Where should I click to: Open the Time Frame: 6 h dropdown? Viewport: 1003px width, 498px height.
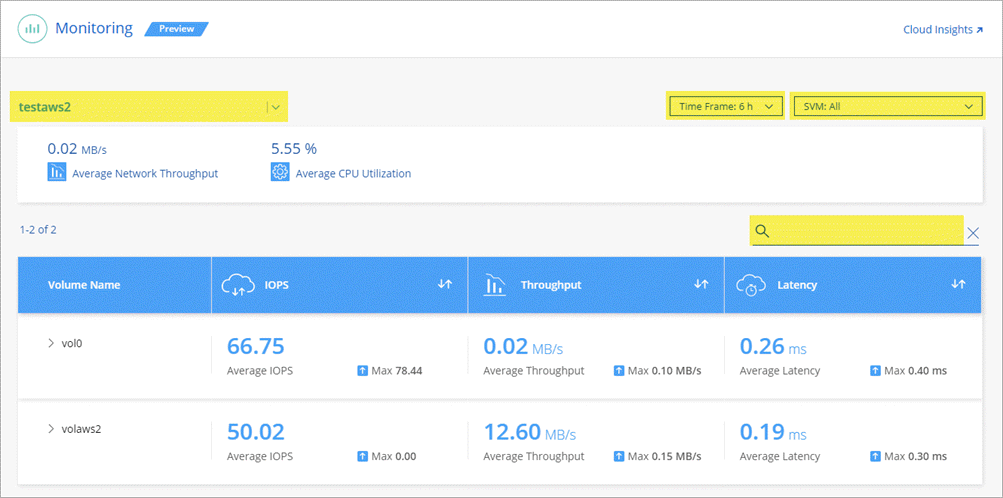point(724,106)
